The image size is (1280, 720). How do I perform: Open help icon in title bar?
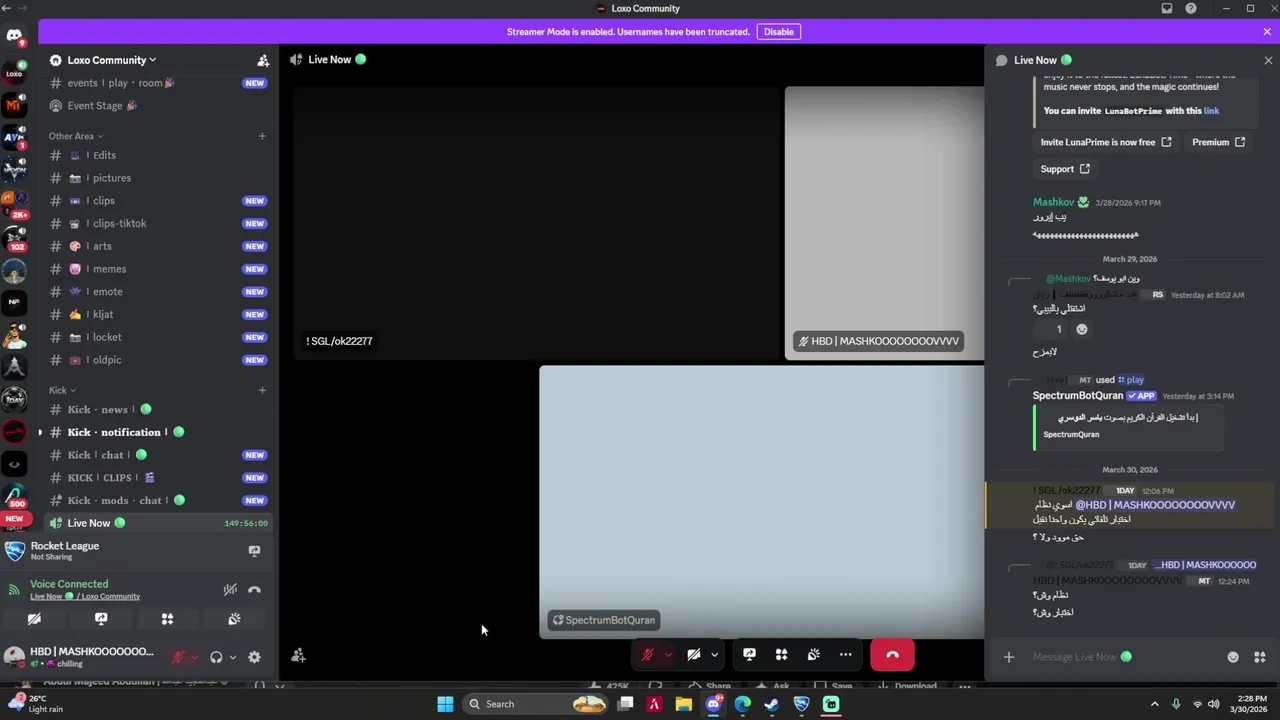[x=1191, y=8]
